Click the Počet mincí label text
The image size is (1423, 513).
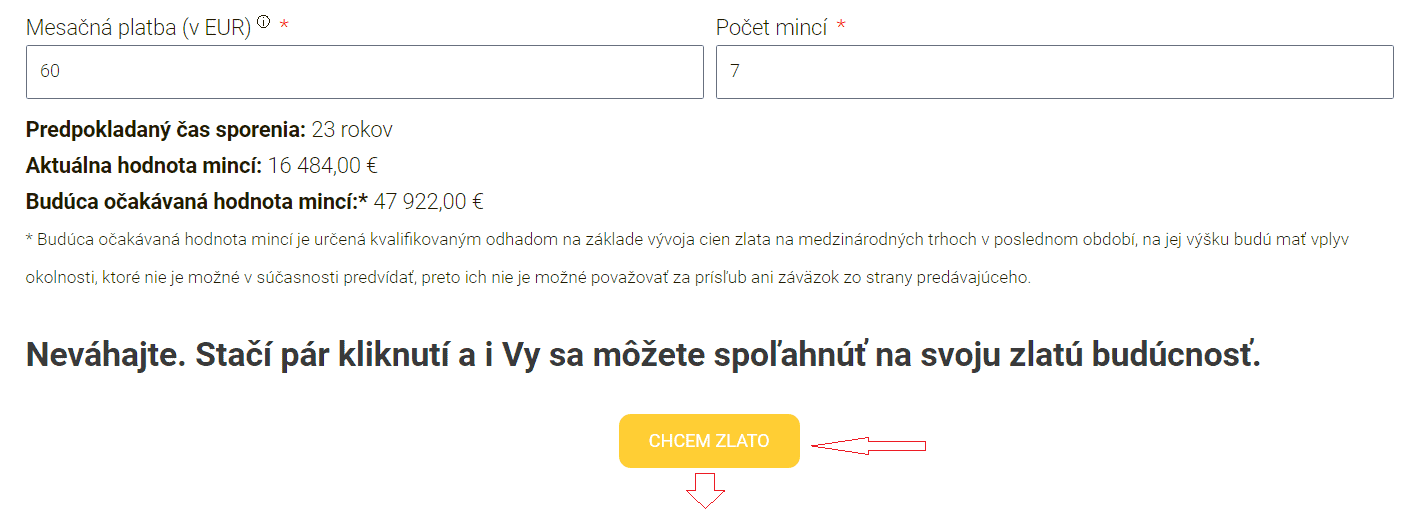pyautogui.click(x=771, y=28)
